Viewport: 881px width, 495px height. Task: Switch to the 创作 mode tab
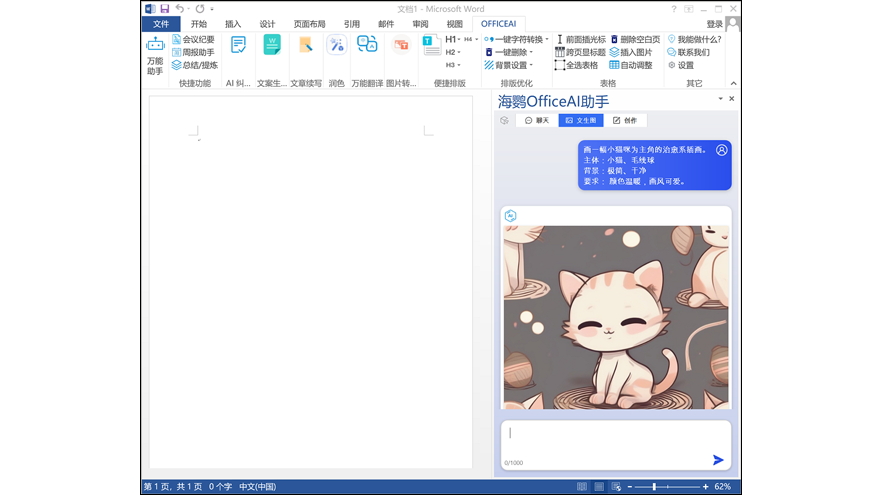pos(624,120)
